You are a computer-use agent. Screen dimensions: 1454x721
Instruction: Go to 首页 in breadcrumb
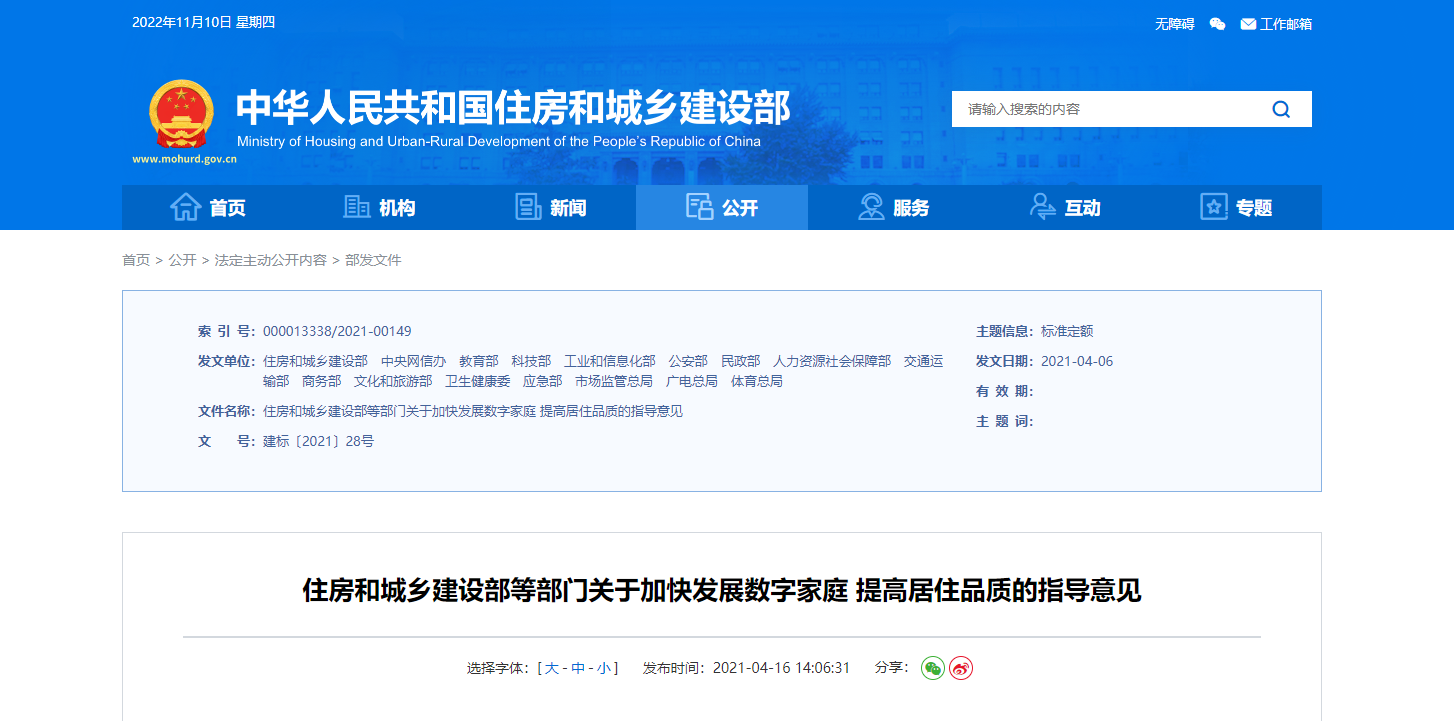(136, 260)
